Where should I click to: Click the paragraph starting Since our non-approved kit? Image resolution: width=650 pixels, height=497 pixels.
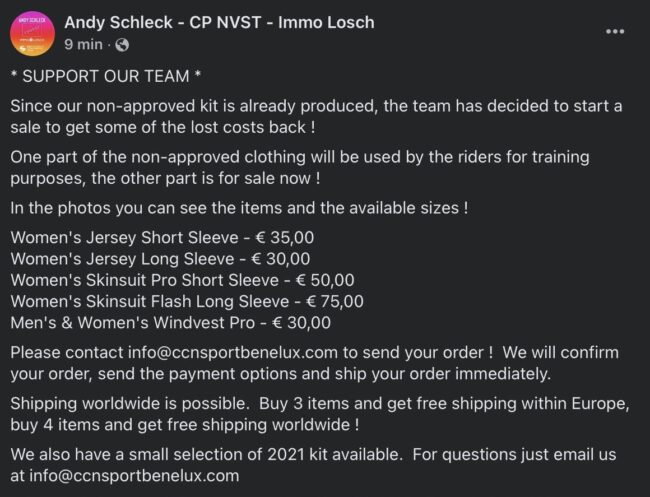click(316, 116)
